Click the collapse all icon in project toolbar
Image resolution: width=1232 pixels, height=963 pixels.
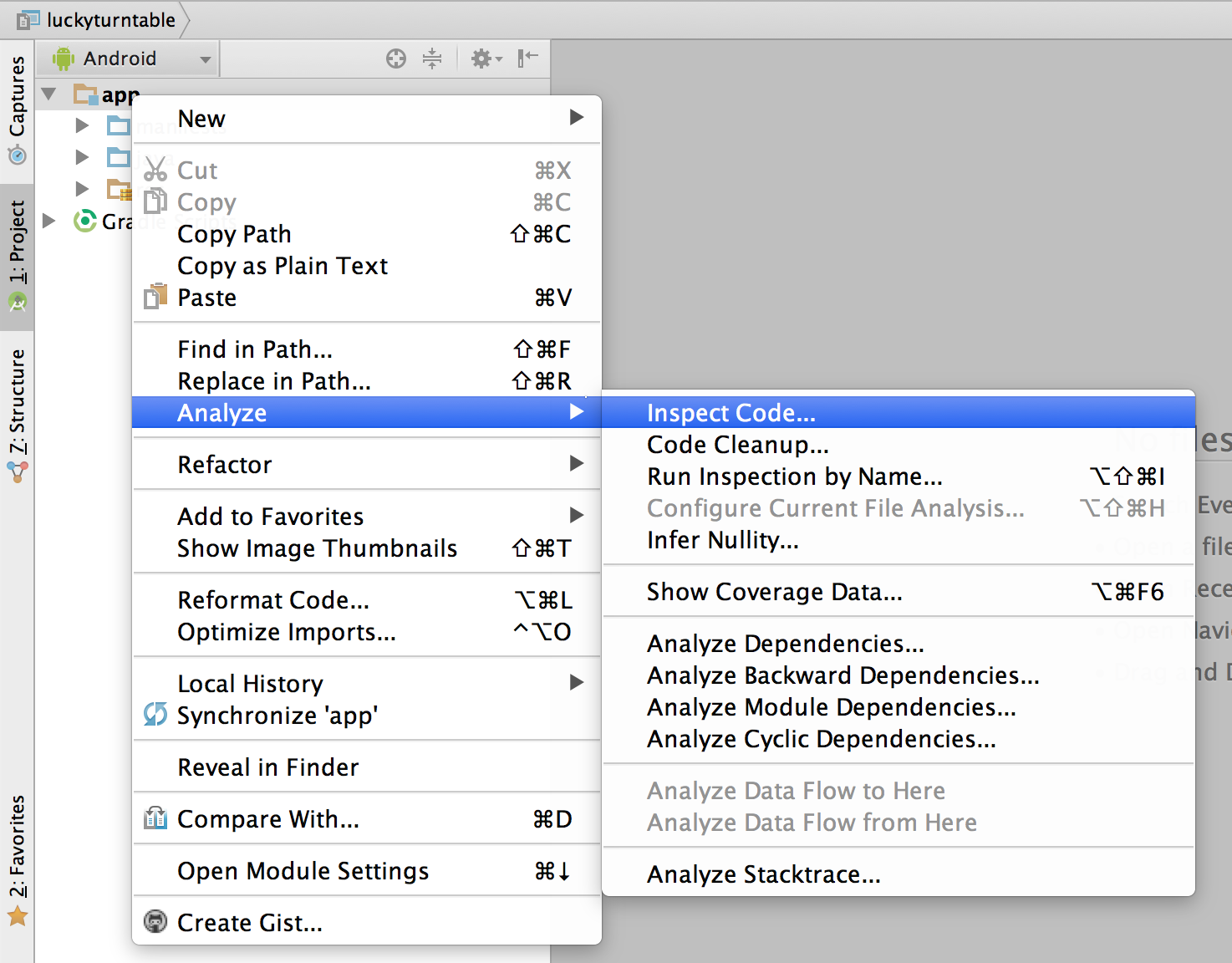(x=432, y=59)
